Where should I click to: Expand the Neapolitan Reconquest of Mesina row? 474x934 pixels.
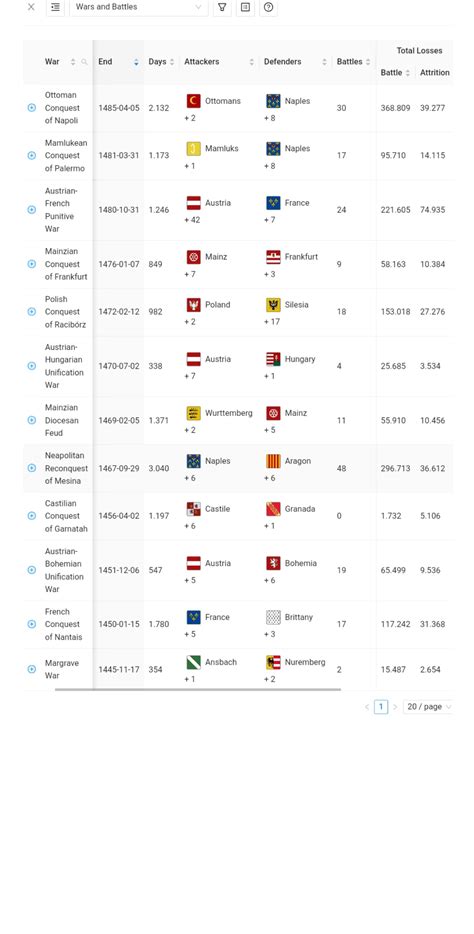[x=32, y=468]
